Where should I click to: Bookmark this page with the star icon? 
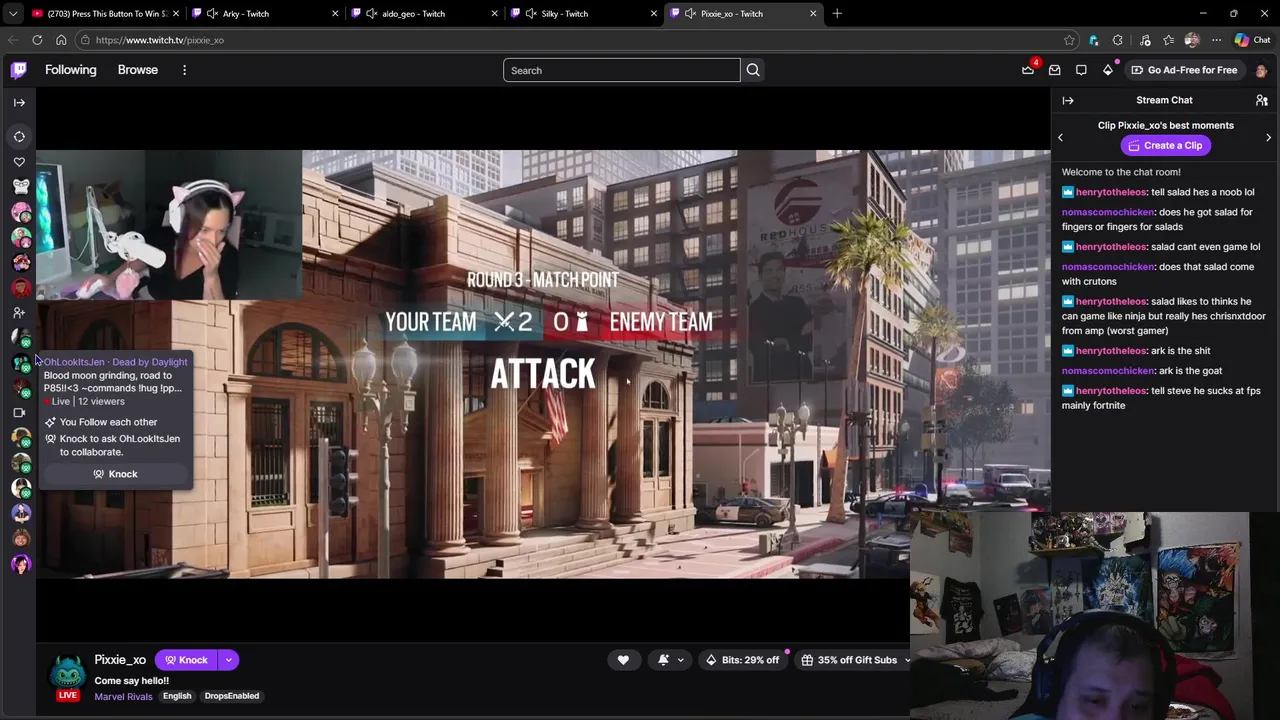(x=1069, y=40)
